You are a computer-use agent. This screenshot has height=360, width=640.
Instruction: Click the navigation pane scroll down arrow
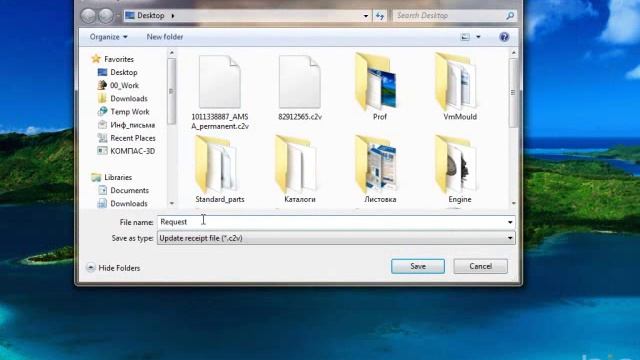[171, 203]
